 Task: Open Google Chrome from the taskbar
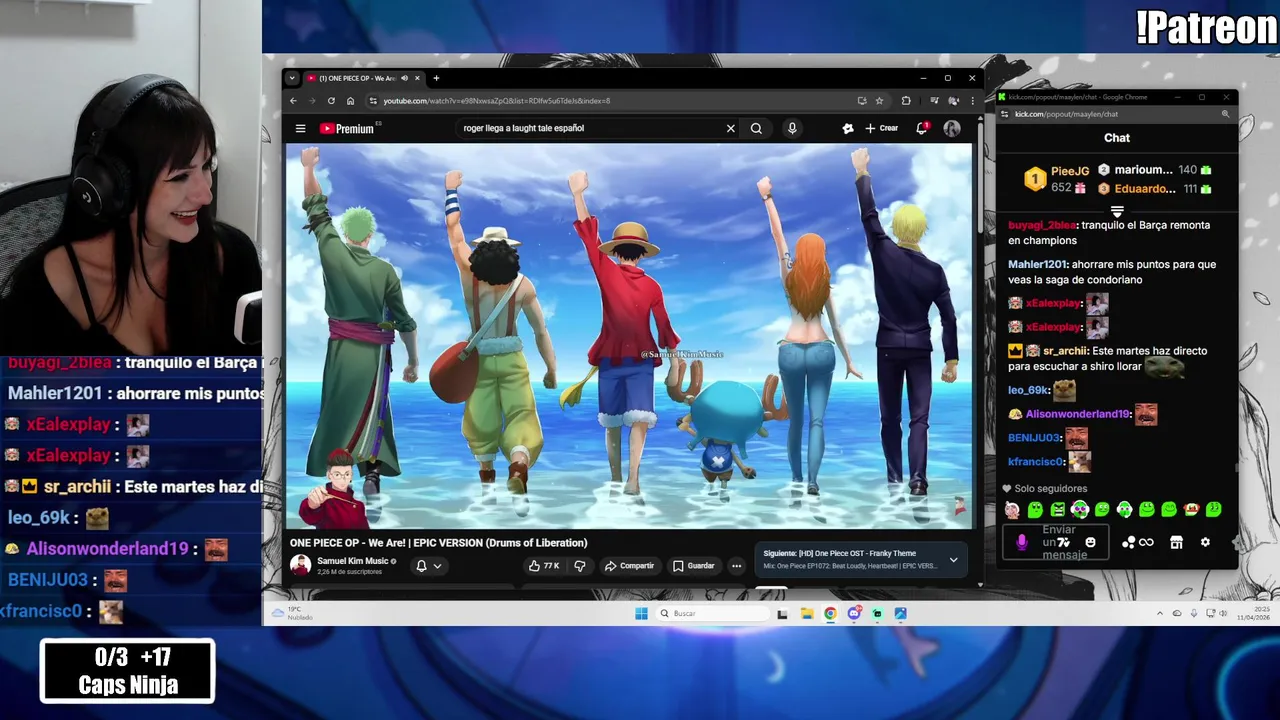coord(830,614)
